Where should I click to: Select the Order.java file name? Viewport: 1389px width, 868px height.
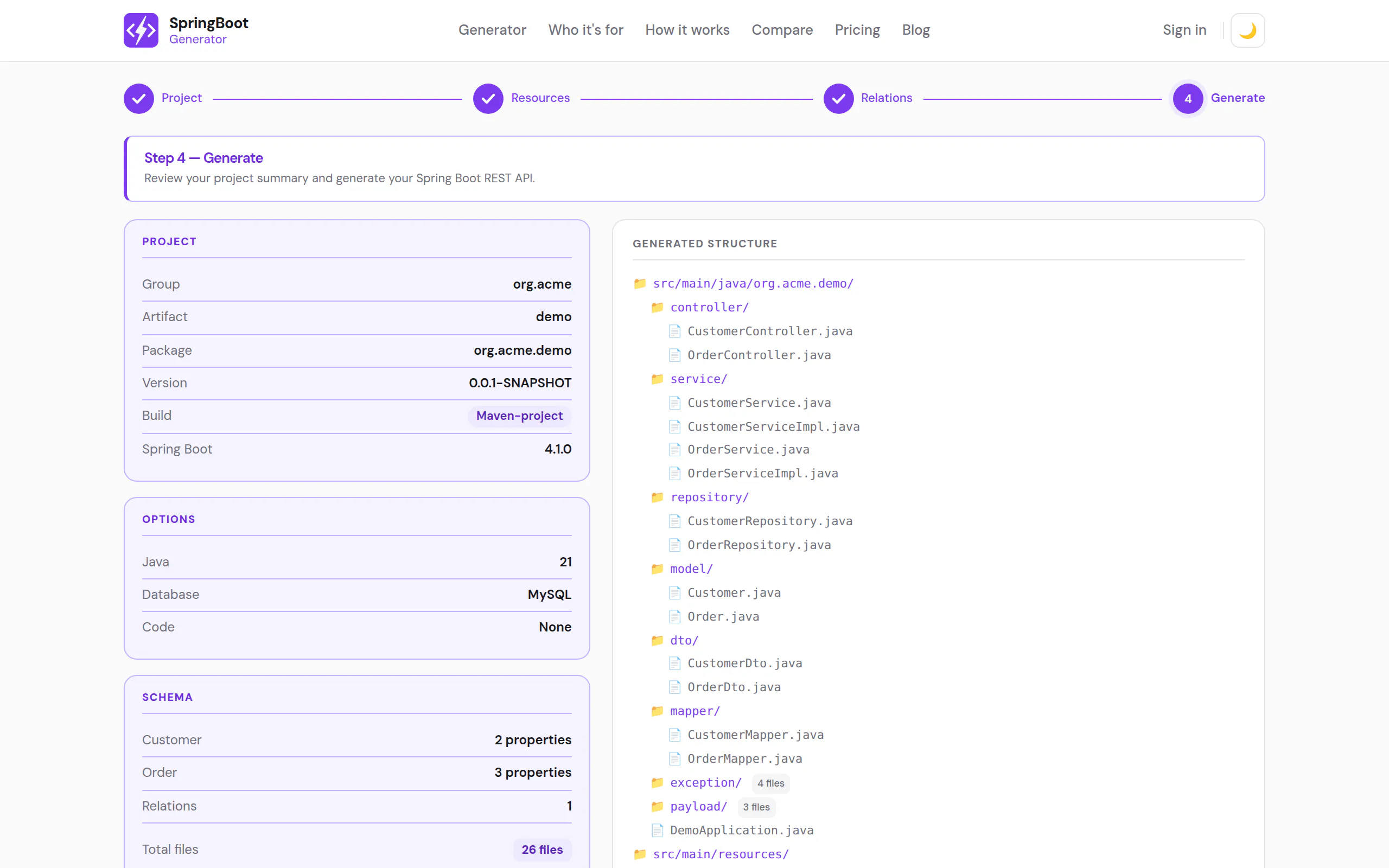click(723, 617)
